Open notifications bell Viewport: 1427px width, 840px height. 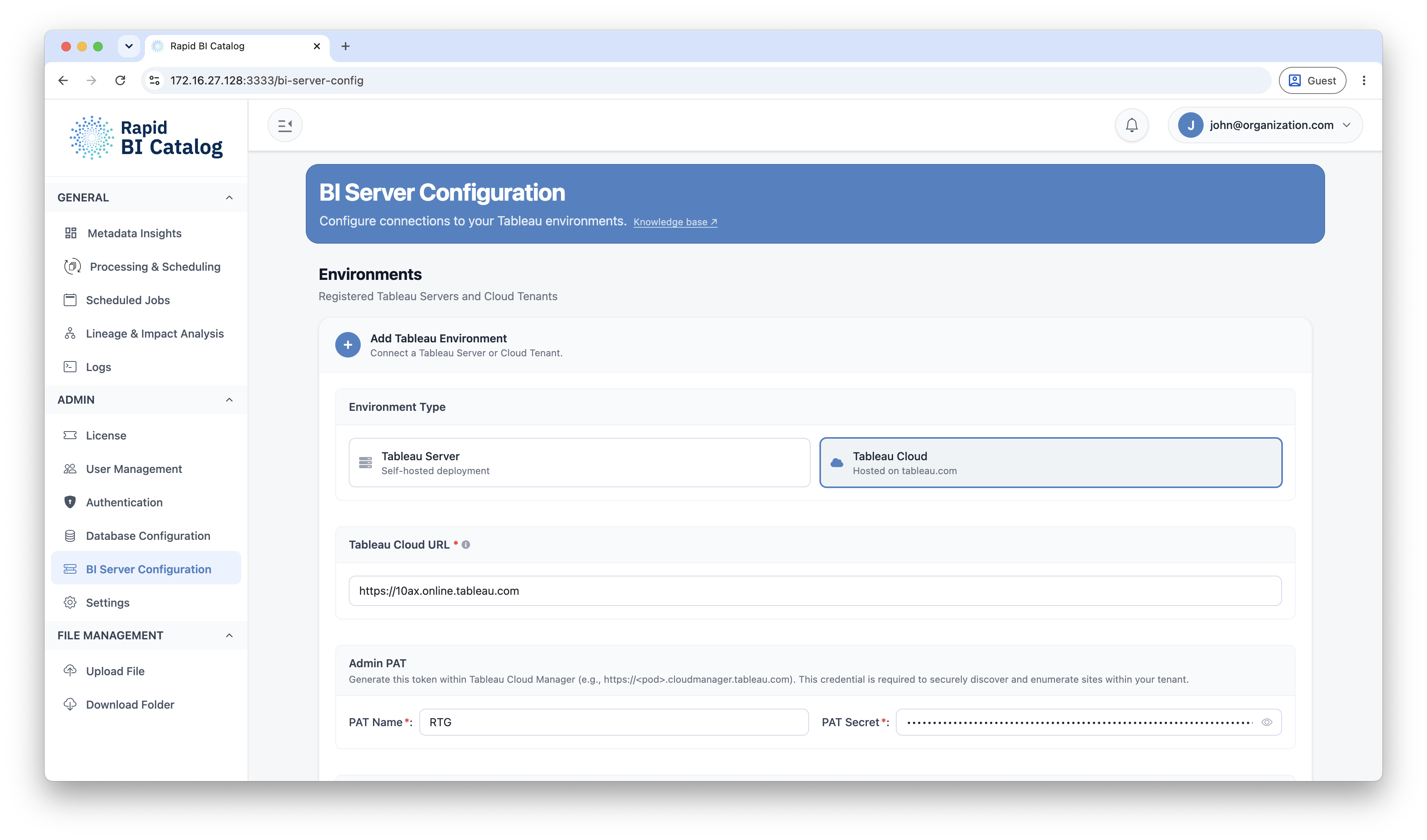[1132, 125]
